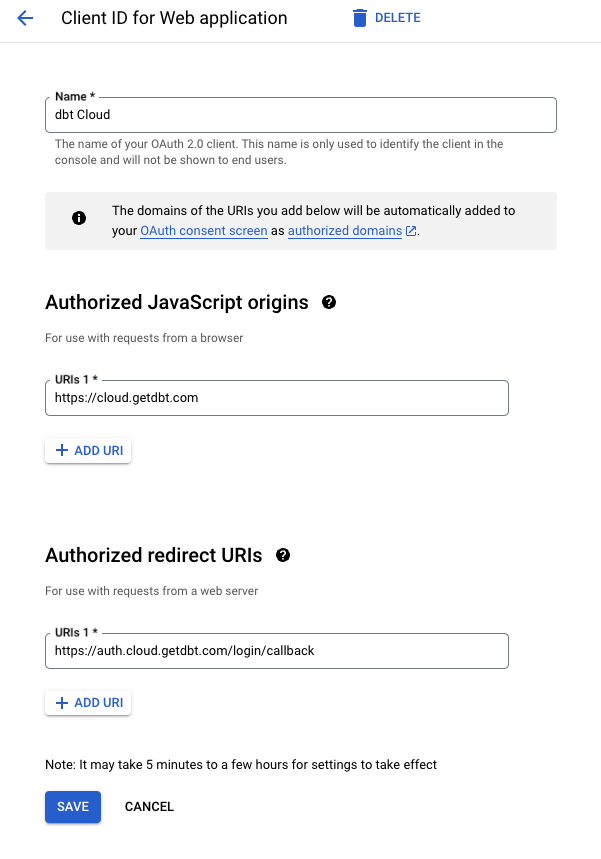Click the plus icon on first ADD URI button
This screenshot has width=601, height=859.
[x=62, y=450]
